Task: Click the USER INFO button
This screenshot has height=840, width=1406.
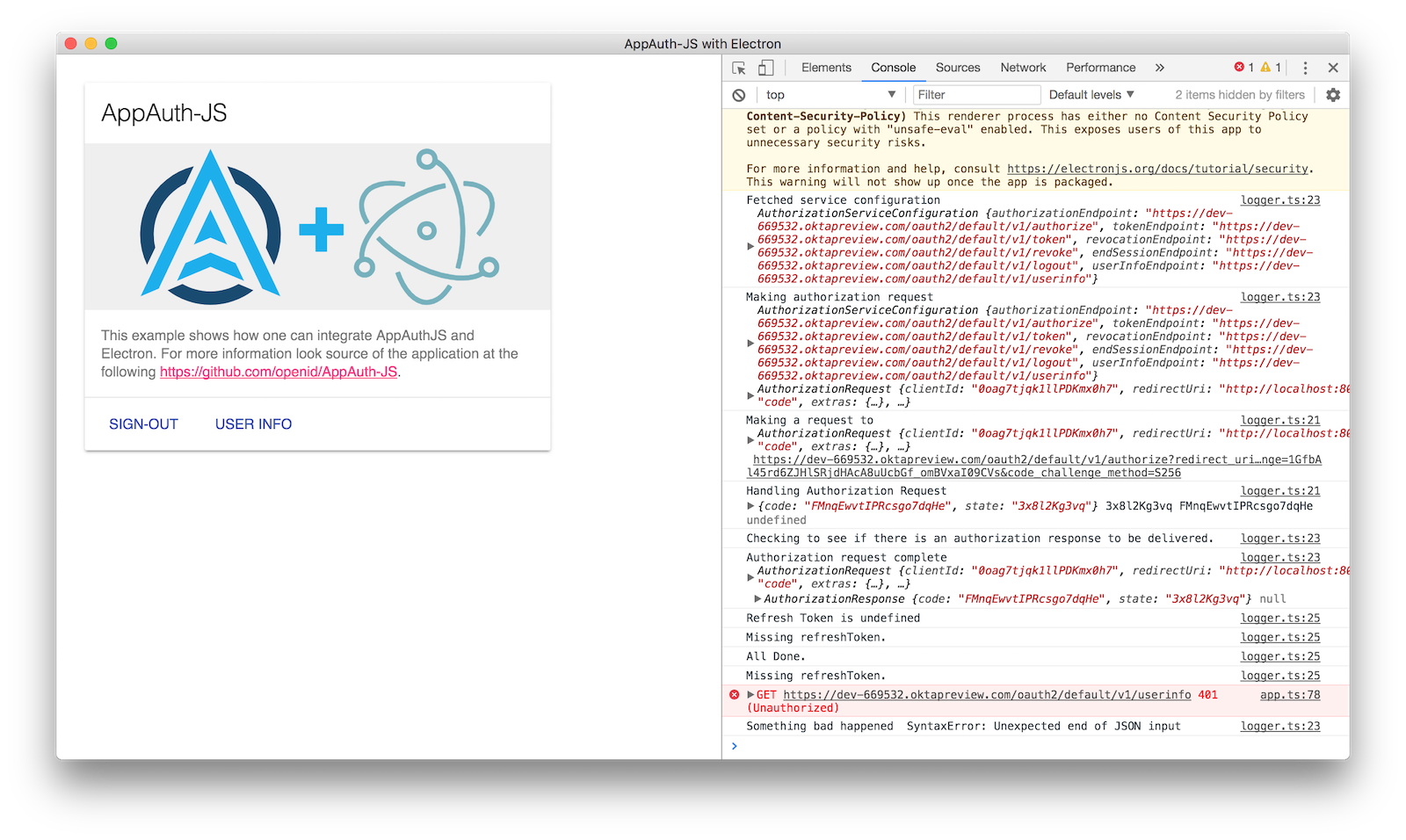Action: tap(253, 424)
